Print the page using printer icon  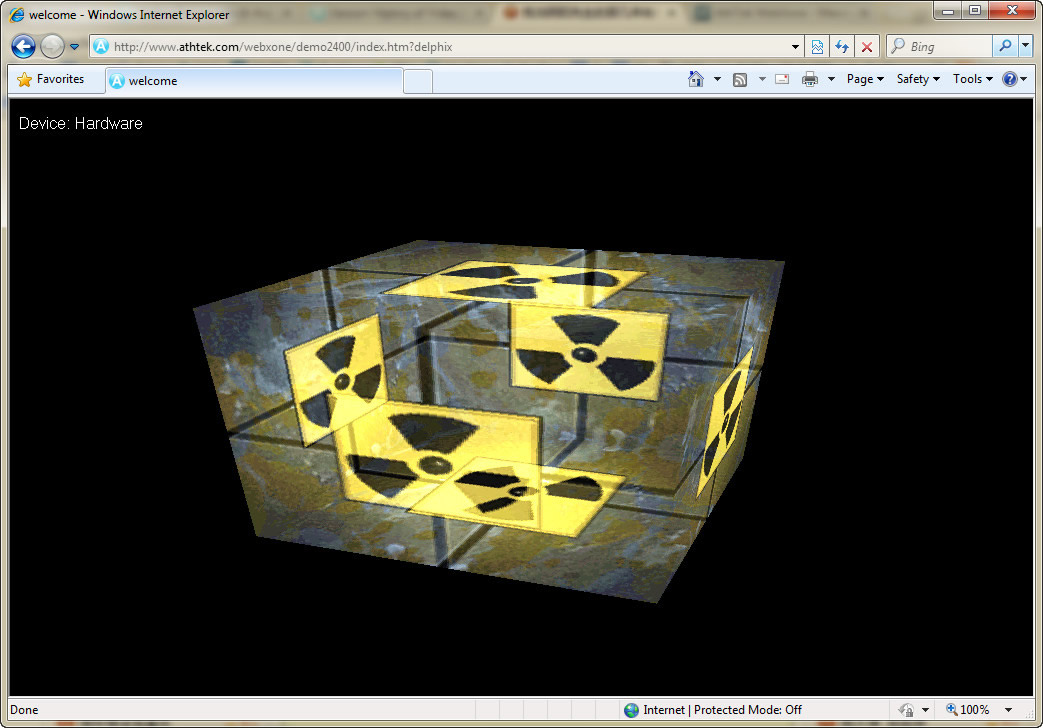810,79
